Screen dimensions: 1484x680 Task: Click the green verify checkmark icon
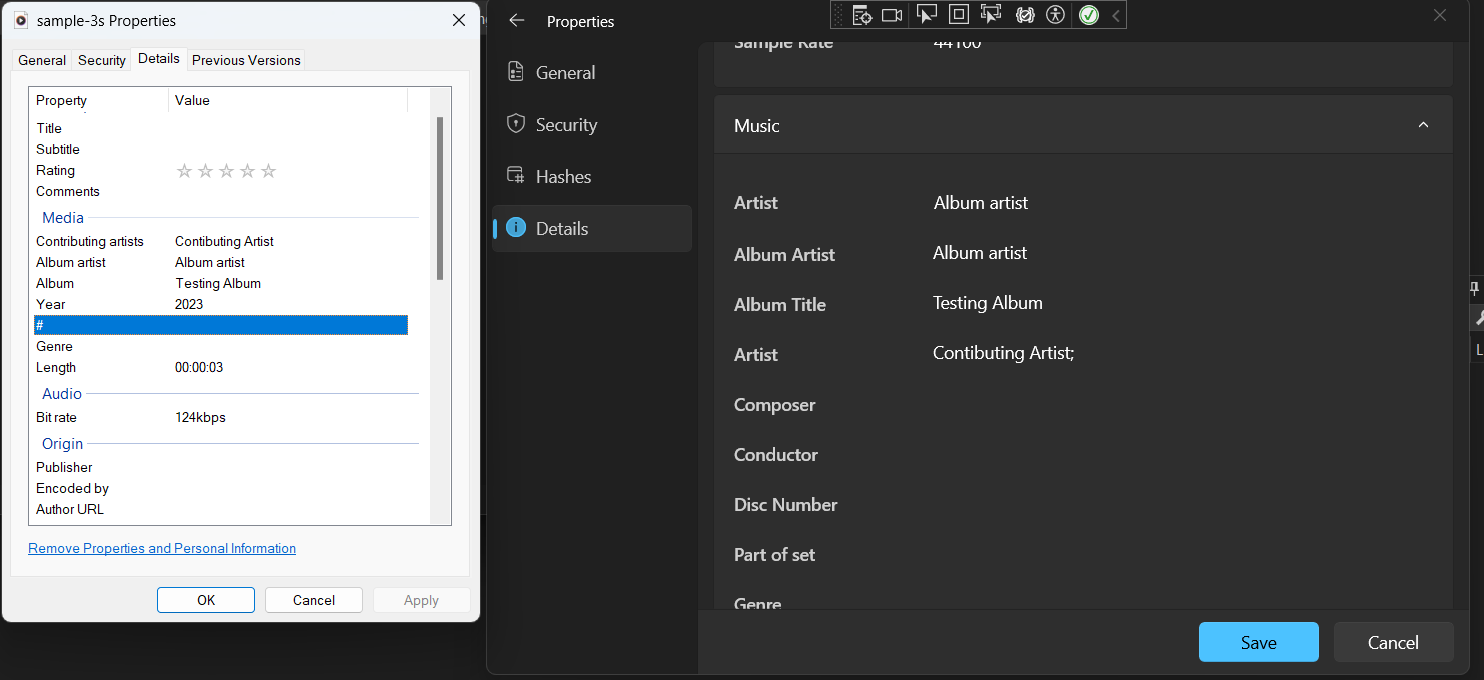coord(1088,14)
